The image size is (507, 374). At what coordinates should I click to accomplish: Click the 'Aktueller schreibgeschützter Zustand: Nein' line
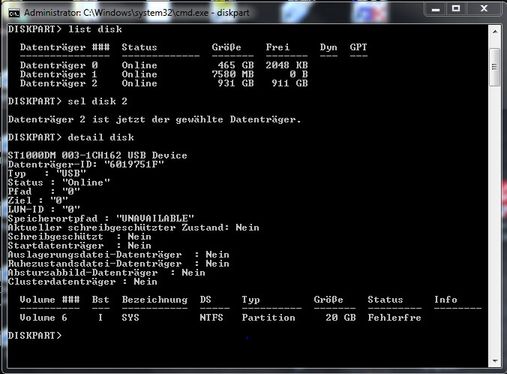click(134, 227)
